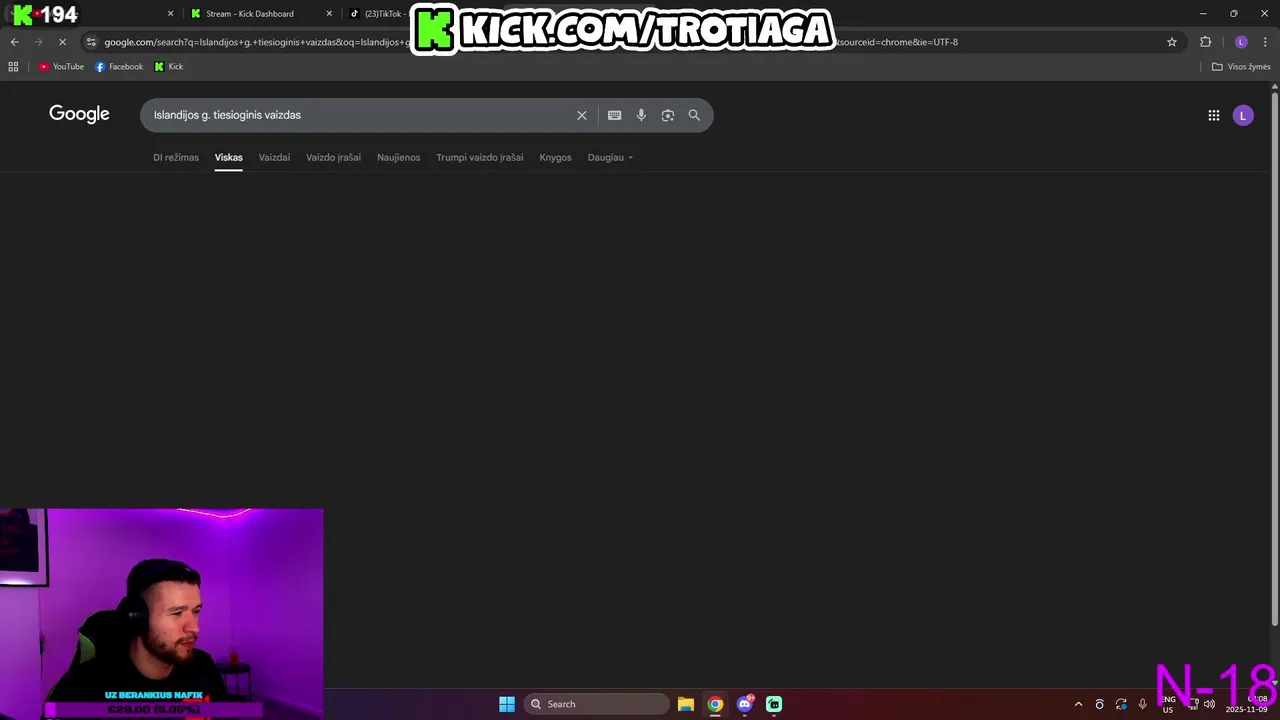Screen dimensions: 1280x720
Task: Click the taskbar Search box
Action: click(597, 704)
